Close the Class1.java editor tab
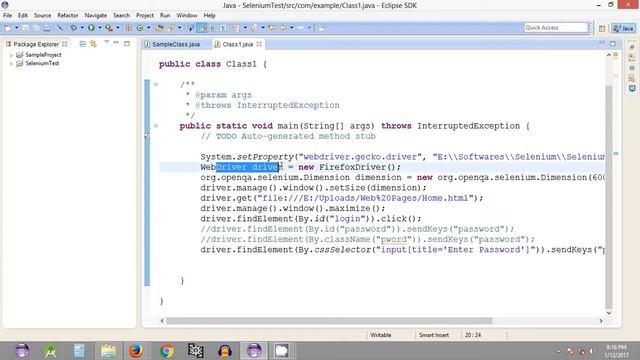The height and width of the screenshot is (360, 640). coord(259,44)
